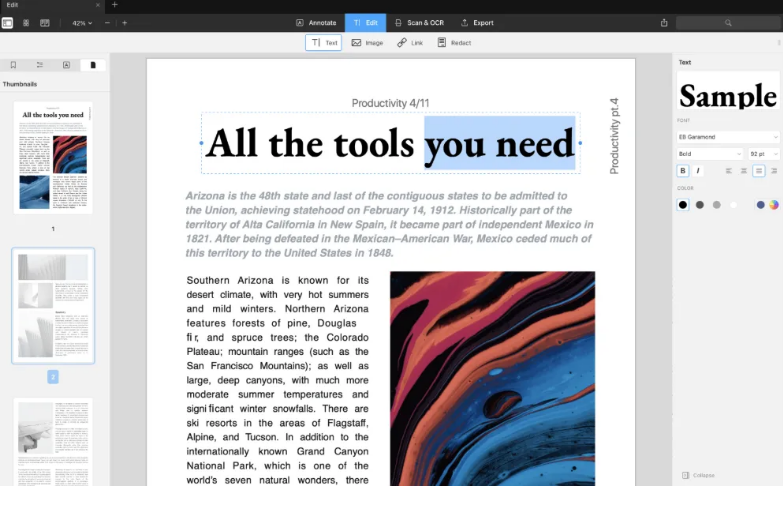783x525 pixels.
Task: Expand the 92 pt font size dropdown
Action: tap(760, 154)
